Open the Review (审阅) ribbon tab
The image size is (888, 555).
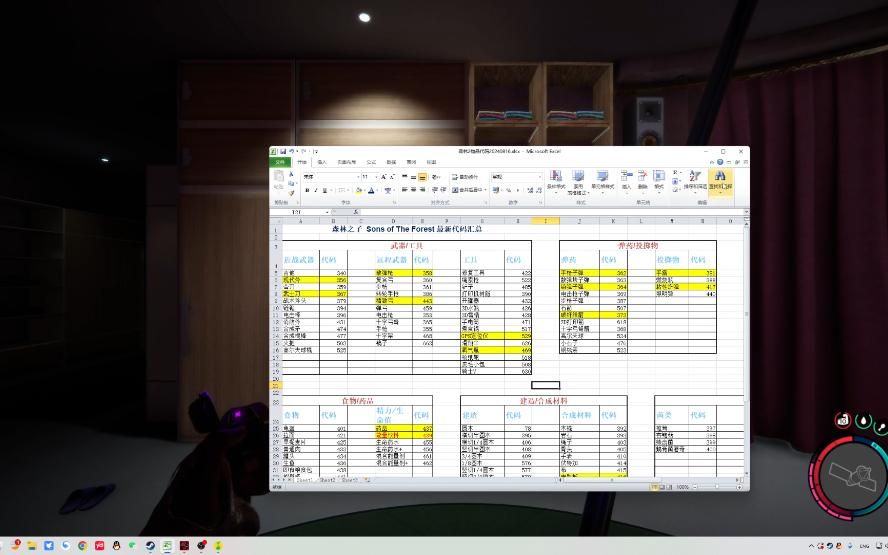[411, 162]
